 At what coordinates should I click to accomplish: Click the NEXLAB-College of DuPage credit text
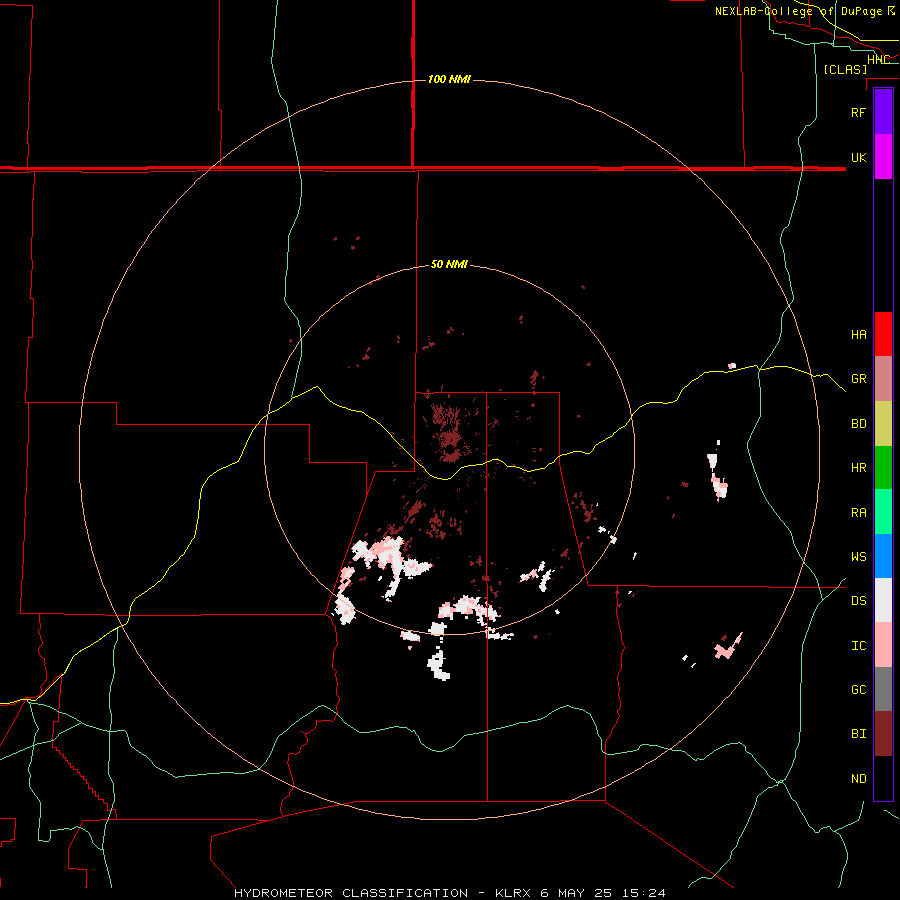point(798,11)
